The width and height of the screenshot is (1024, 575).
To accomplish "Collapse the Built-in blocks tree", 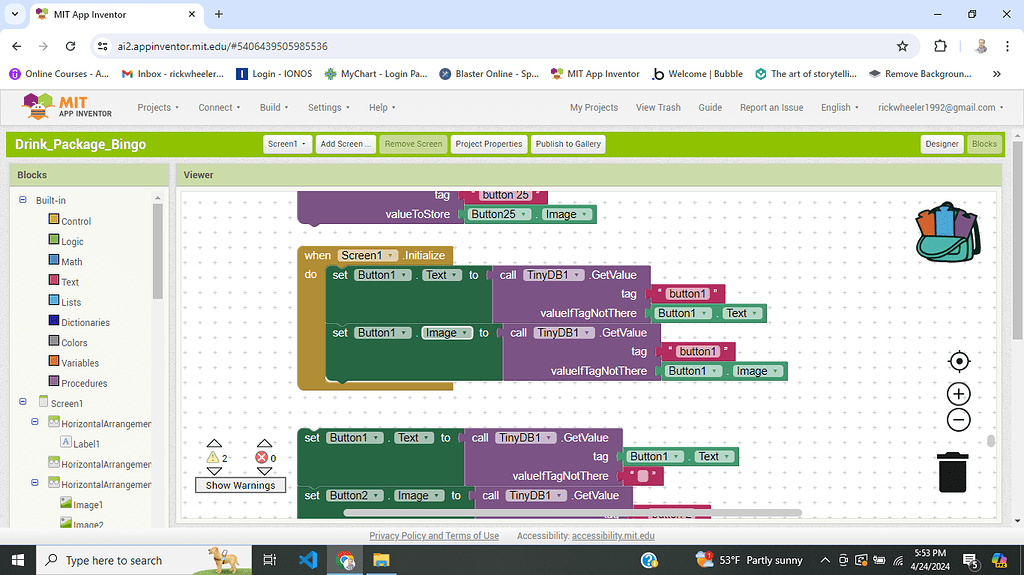I will coord(23,200).
